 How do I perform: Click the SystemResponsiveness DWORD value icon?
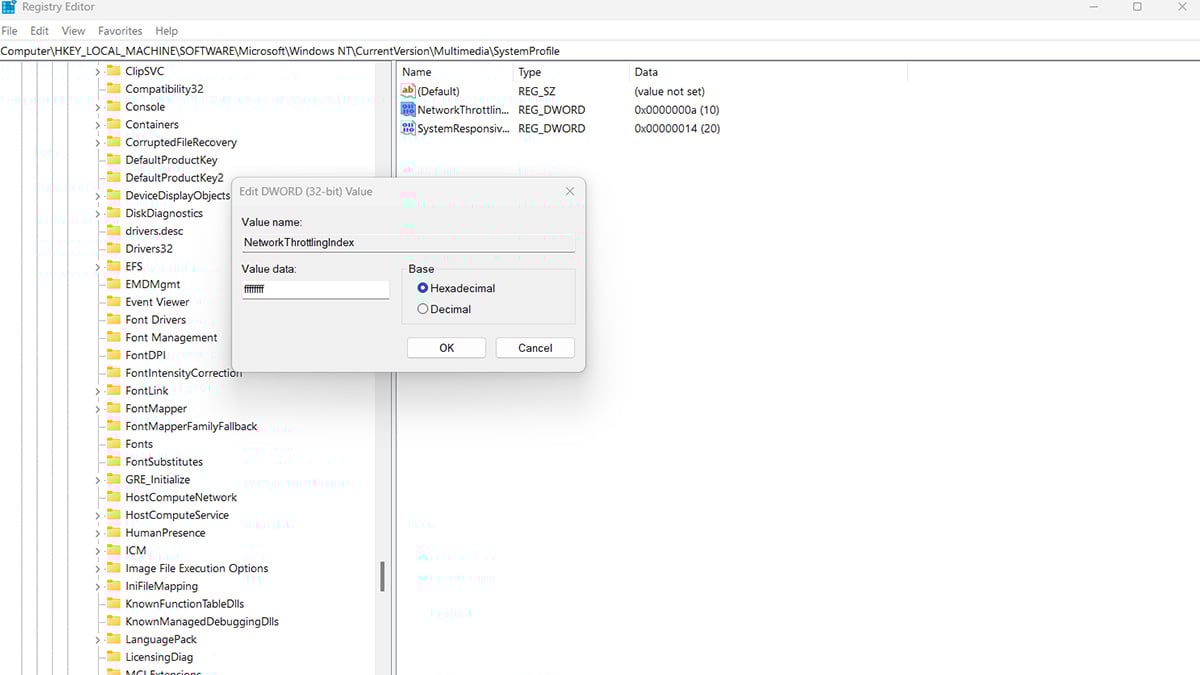tap(408, 128)
